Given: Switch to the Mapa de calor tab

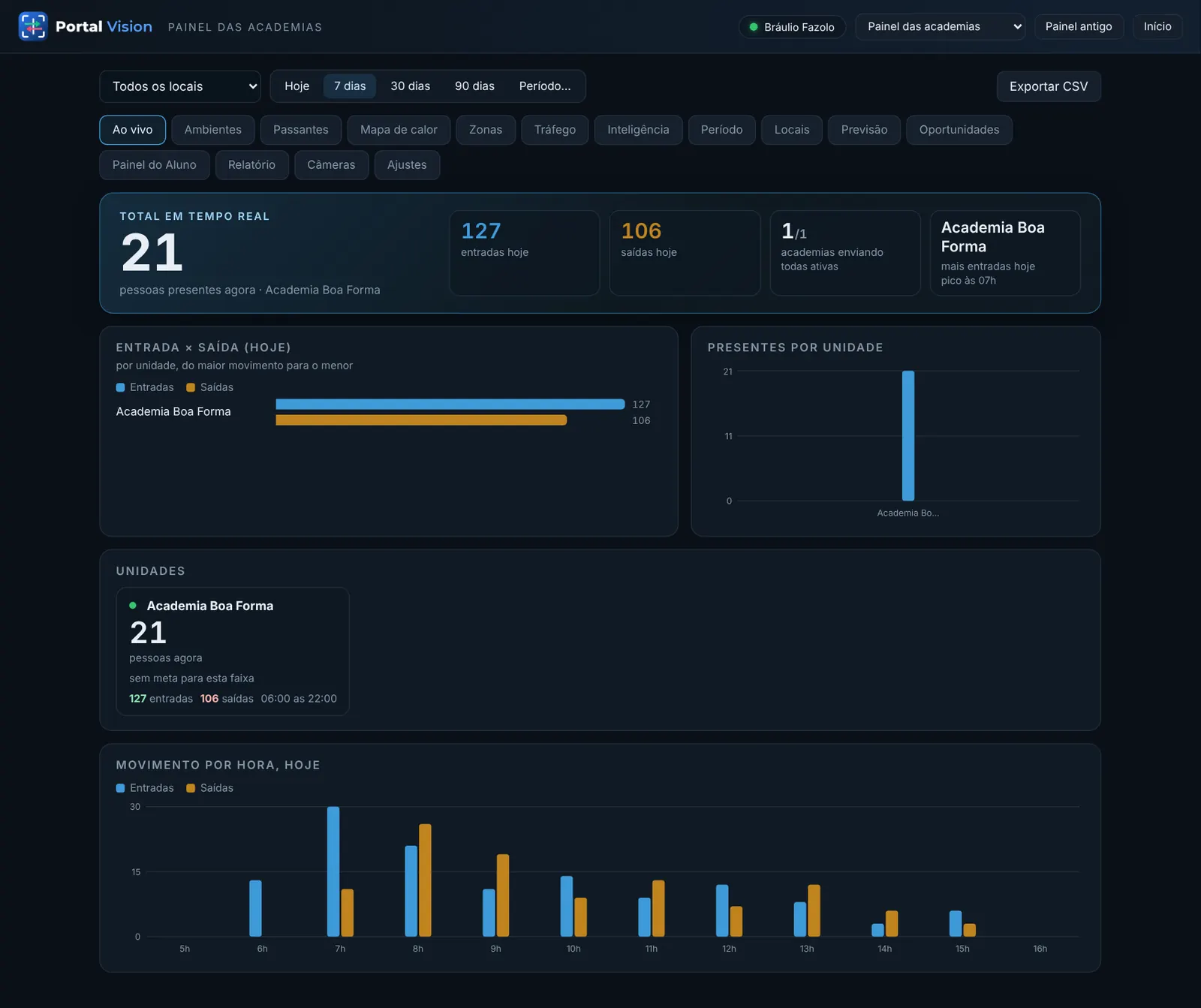Looking at the screenshot, I should (399, 130).
